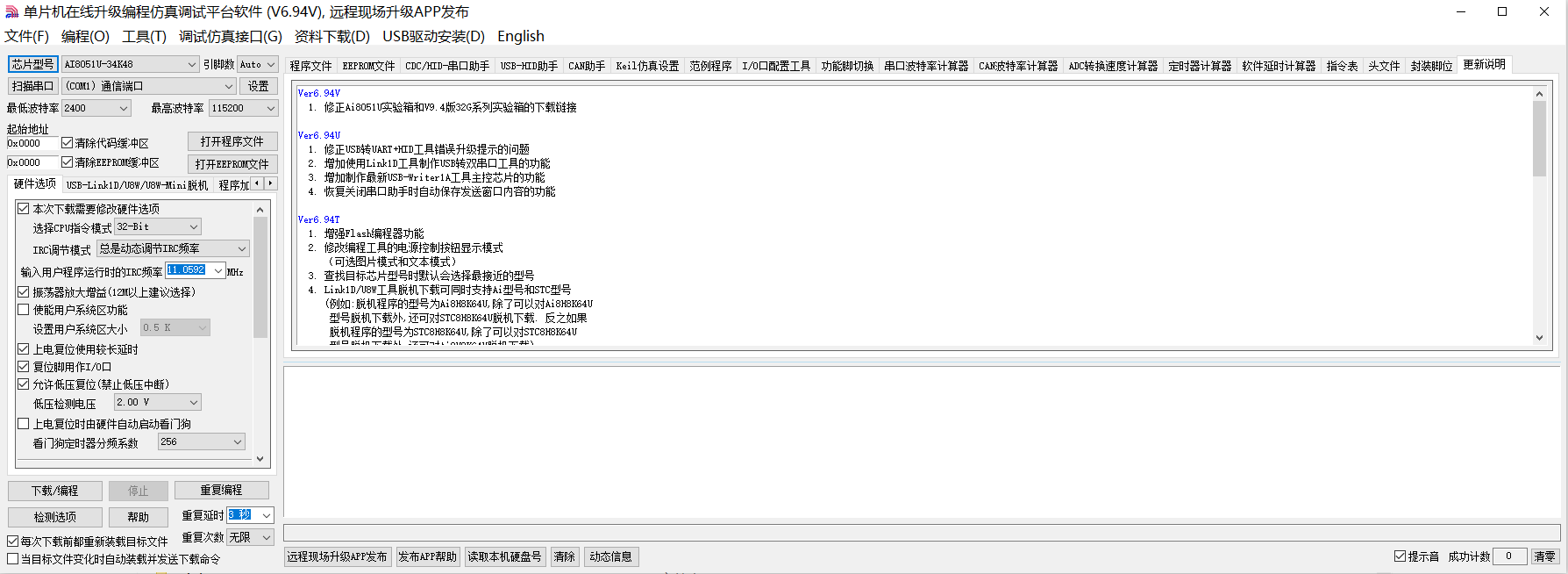
Task: Click the 读取本机硬盘号 button
Action: pyautogui.click(x=504, y=556)
